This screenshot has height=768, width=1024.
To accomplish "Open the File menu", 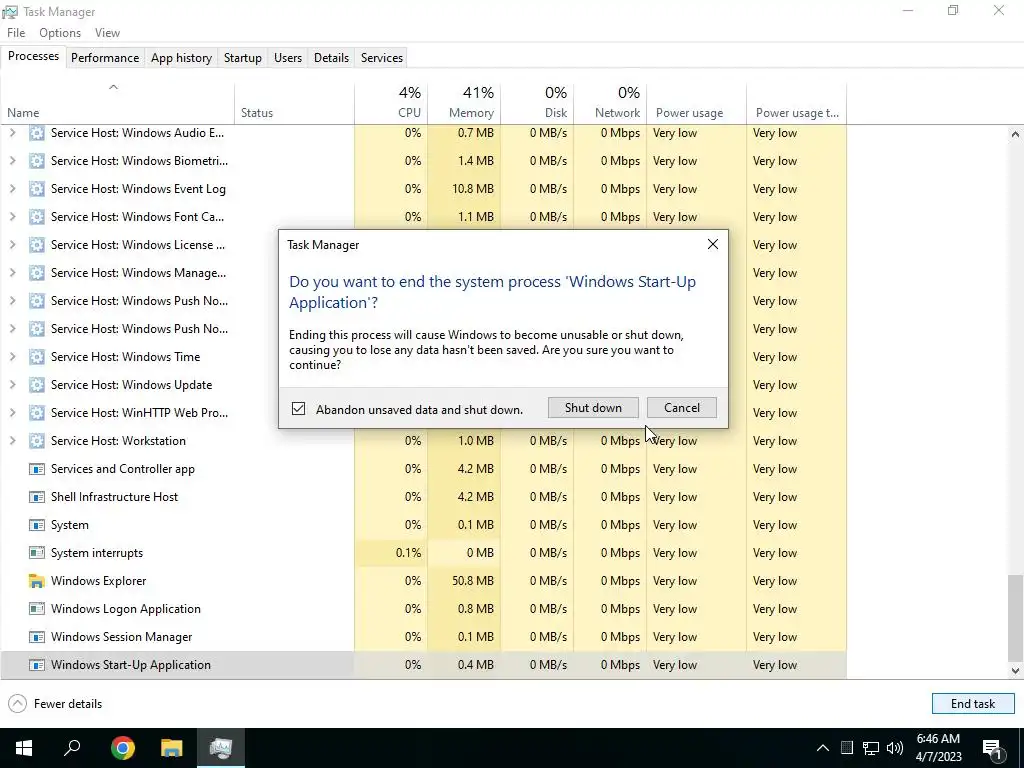I will (16, 33).
